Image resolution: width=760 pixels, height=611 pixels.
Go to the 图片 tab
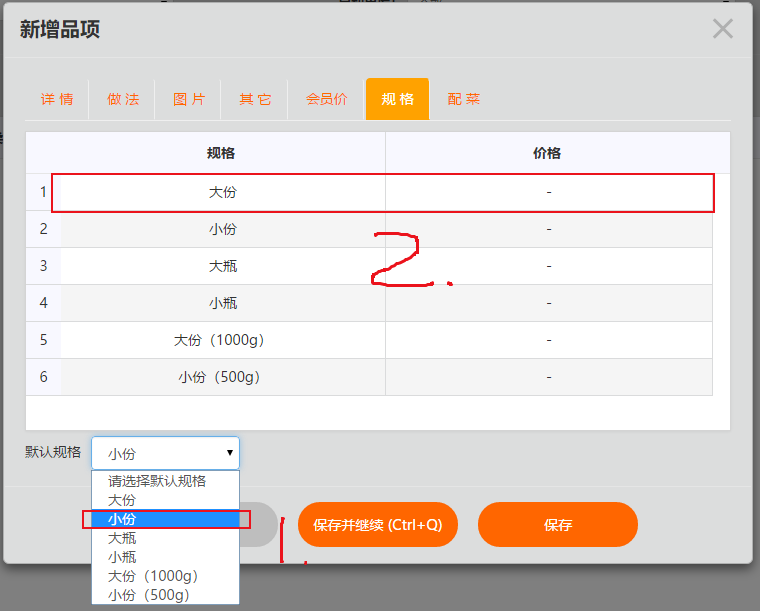click(189, 99)
